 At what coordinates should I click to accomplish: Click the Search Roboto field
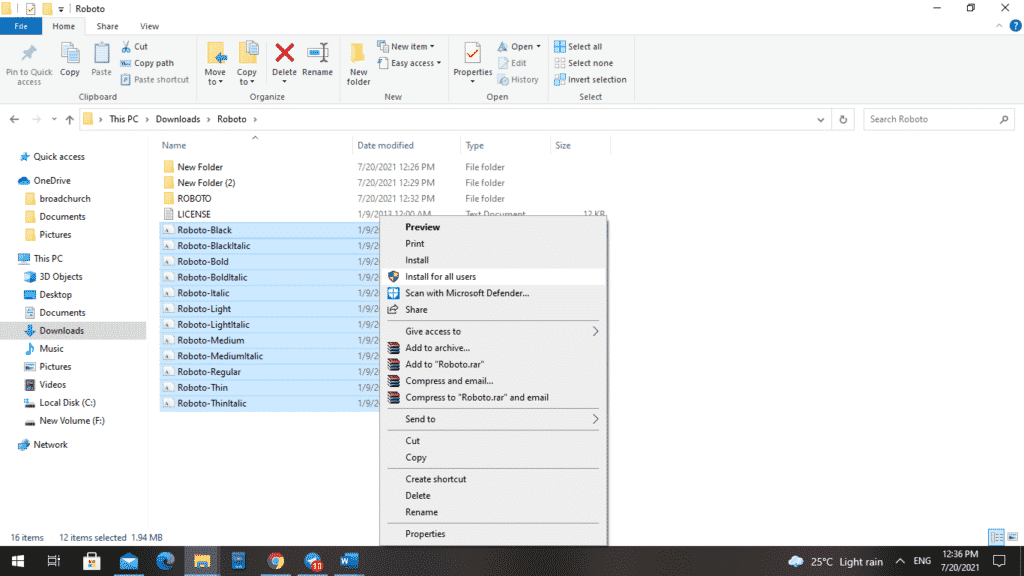click(939, 120)
